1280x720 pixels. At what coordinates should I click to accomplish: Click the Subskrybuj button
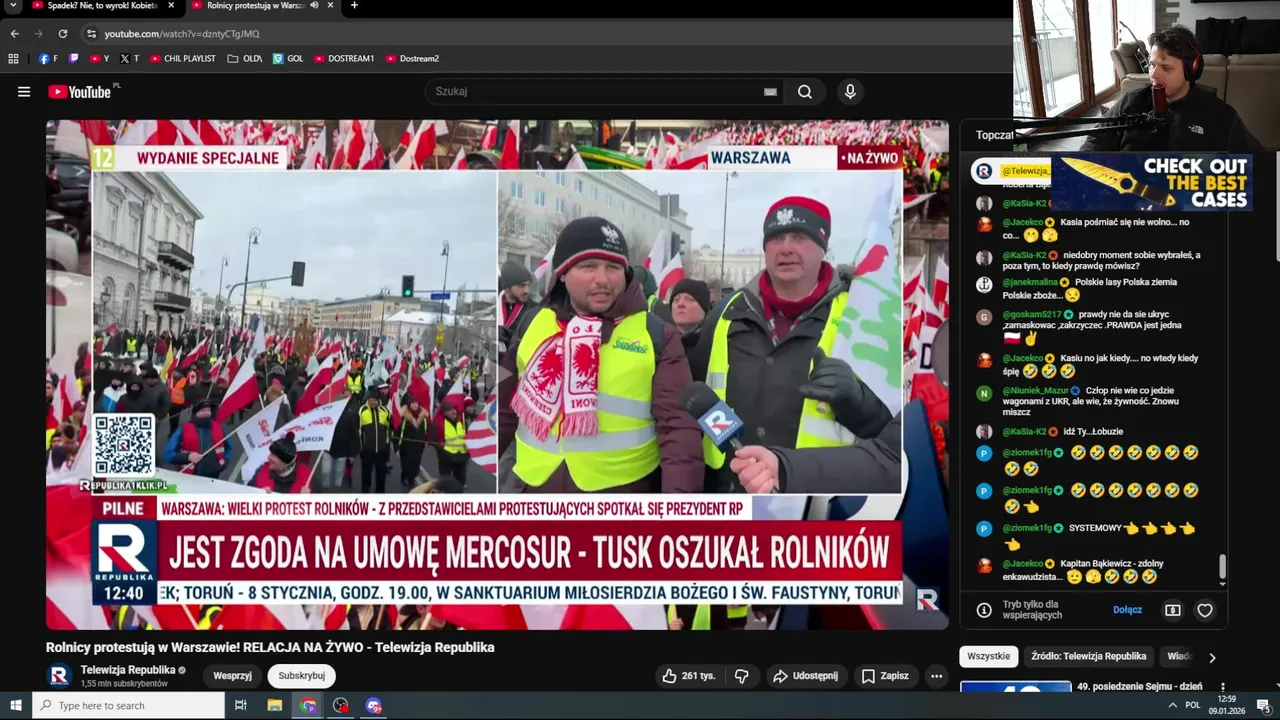(x=302, y=676)
